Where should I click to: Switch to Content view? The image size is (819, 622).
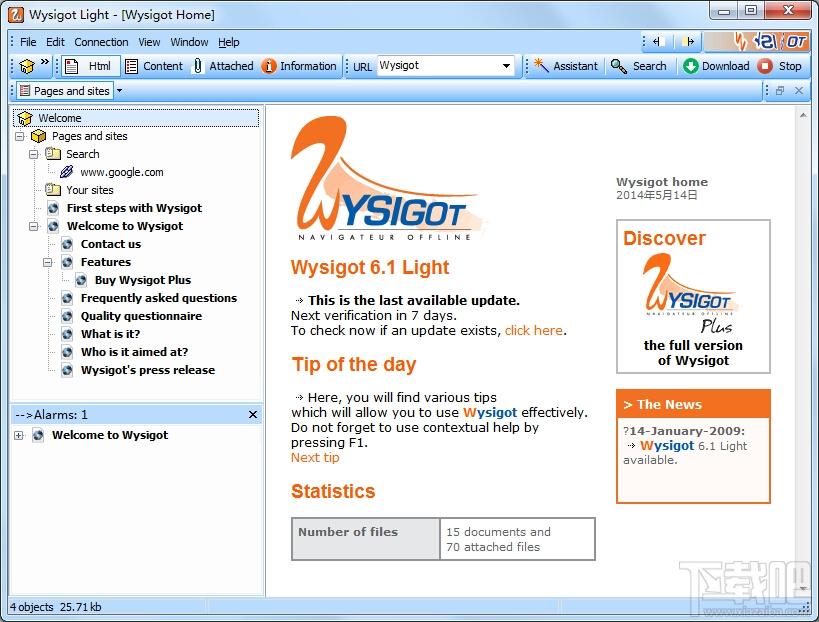(x=154, y=66)
